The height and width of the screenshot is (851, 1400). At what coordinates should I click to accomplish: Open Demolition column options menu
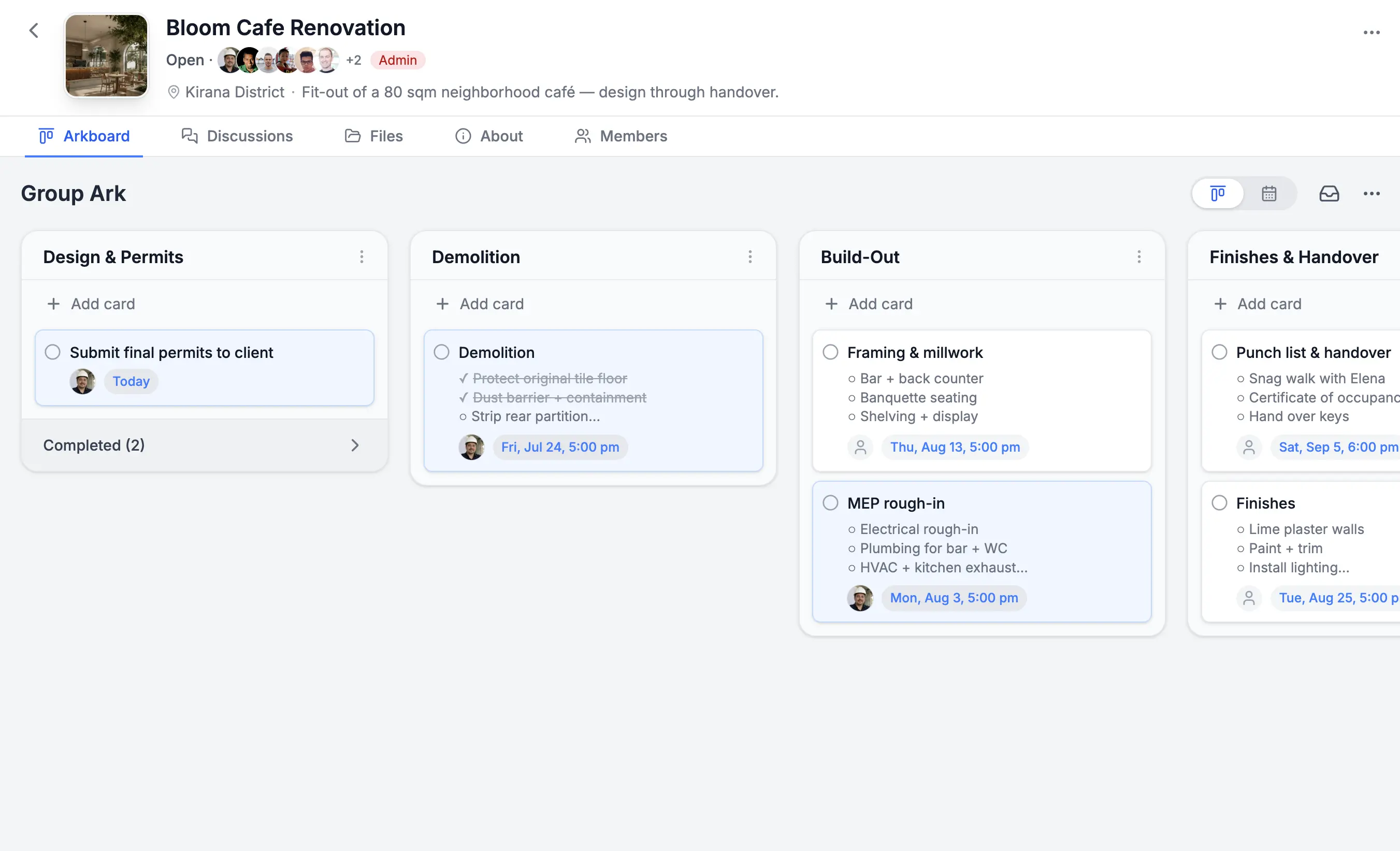point(750,257)
